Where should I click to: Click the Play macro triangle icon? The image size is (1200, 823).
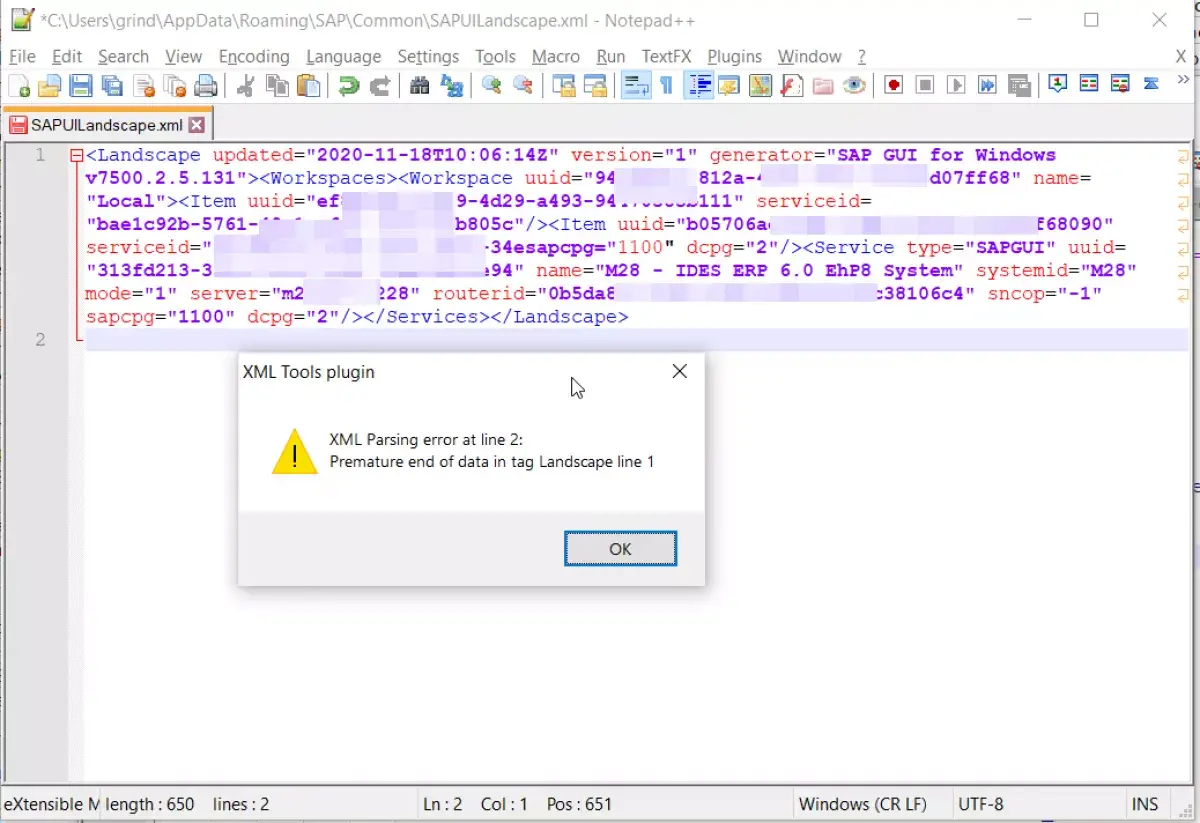click(956, 86)
